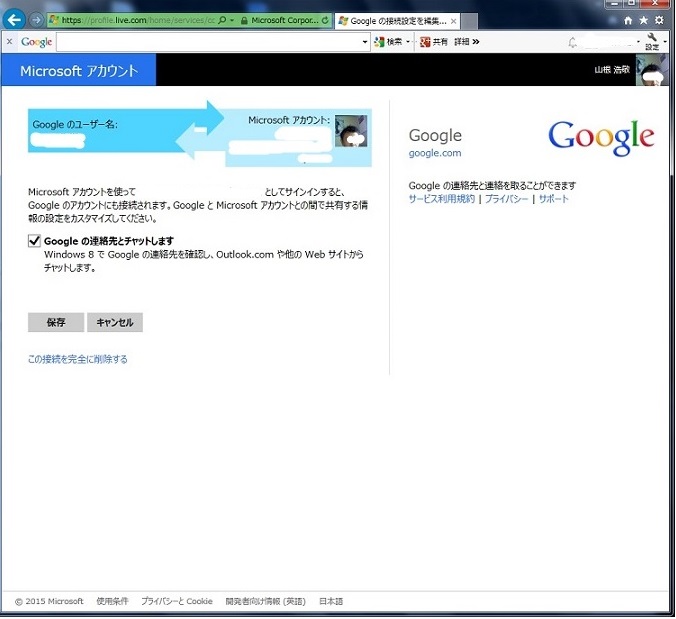Go back with the browser back arrow
676x619 pixels.
click(13, 20)
